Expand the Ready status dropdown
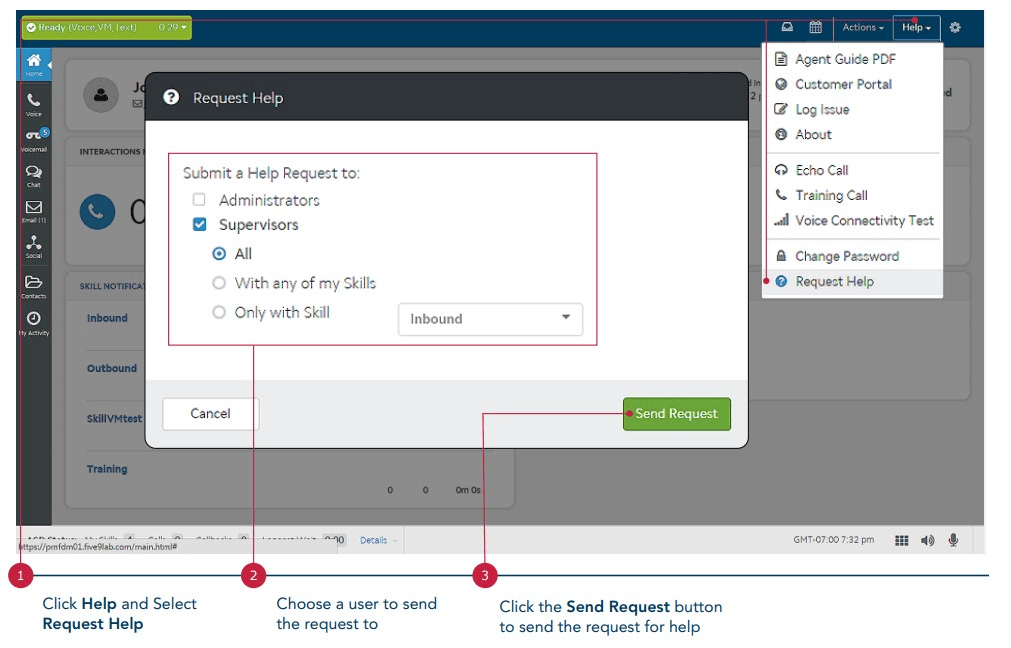This screenshot has width=1011, height=648. pyautogui.click(x=106, y=27)
